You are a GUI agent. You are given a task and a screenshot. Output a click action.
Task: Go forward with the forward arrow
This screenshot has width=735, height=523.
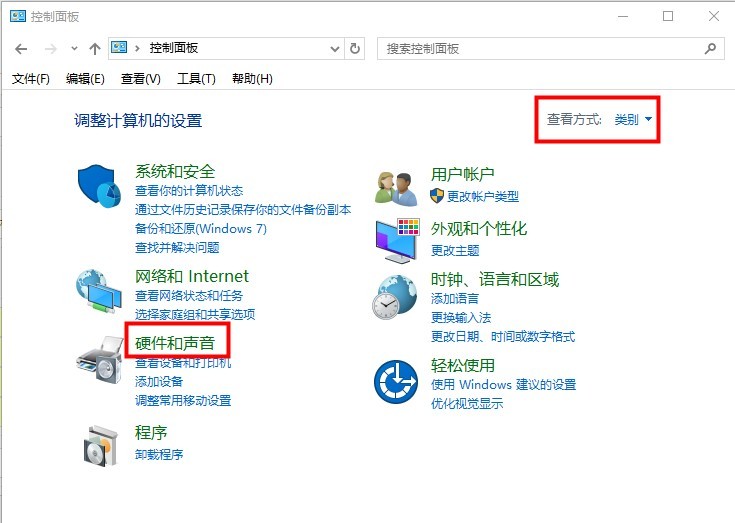tap(50, 49)
